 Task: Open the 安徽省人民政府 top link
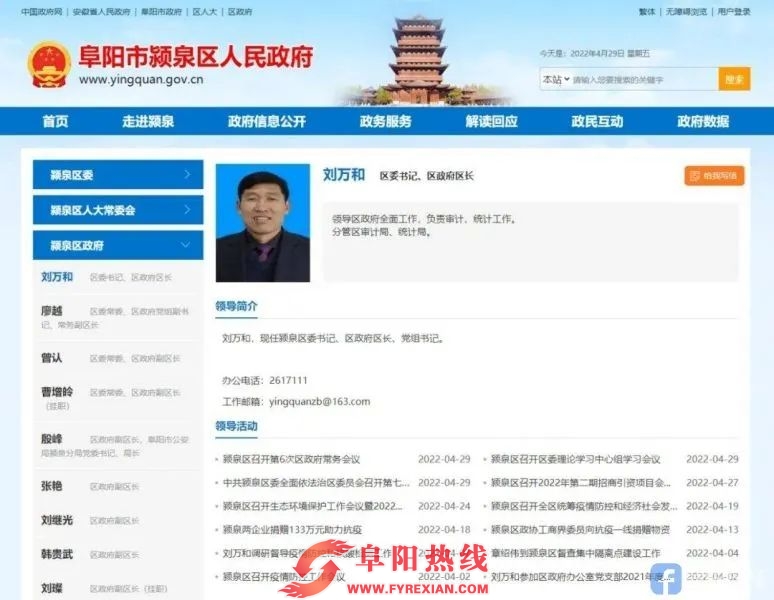click(x=101, y=12)
